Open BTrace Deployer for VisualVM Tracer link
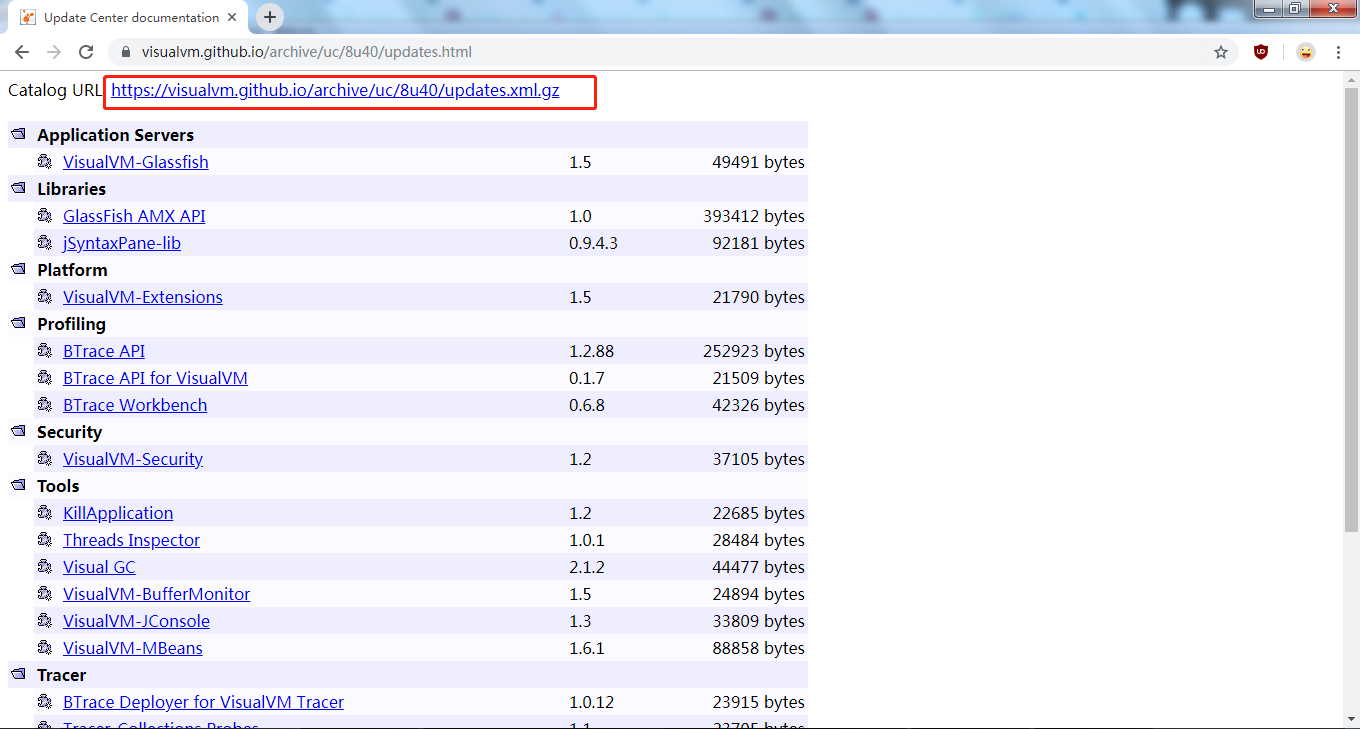 (203, 702)
